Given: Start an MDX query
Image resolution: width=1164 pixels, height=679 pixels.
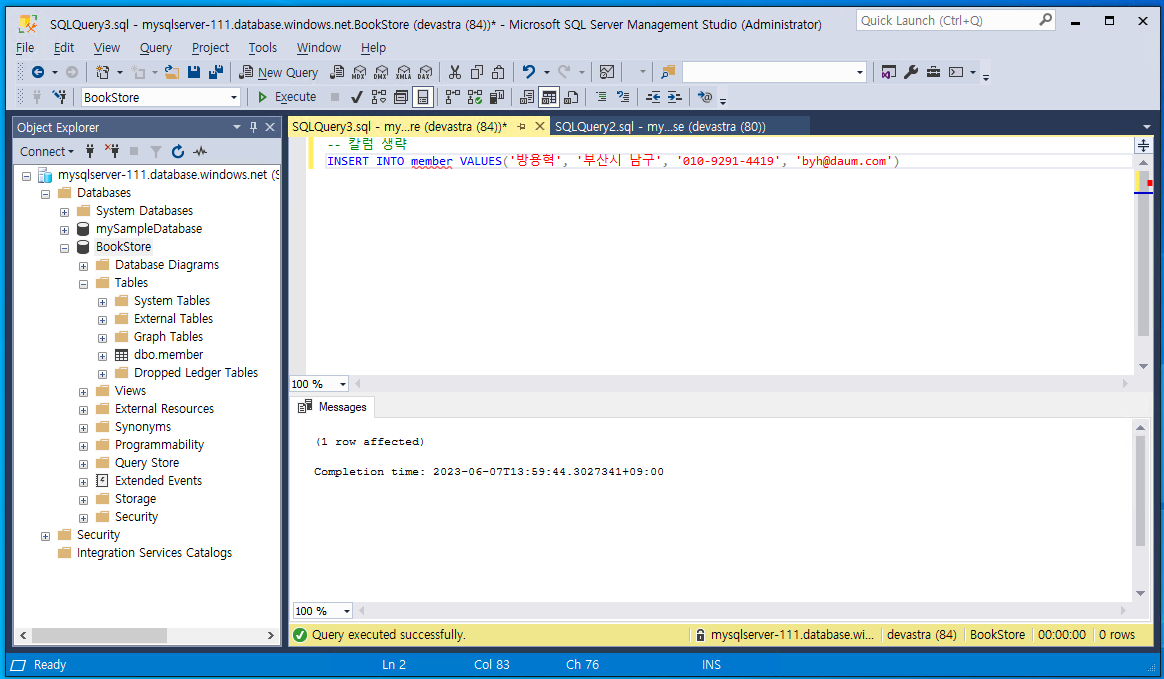Looking at the screenshot, I should (359, 72).
